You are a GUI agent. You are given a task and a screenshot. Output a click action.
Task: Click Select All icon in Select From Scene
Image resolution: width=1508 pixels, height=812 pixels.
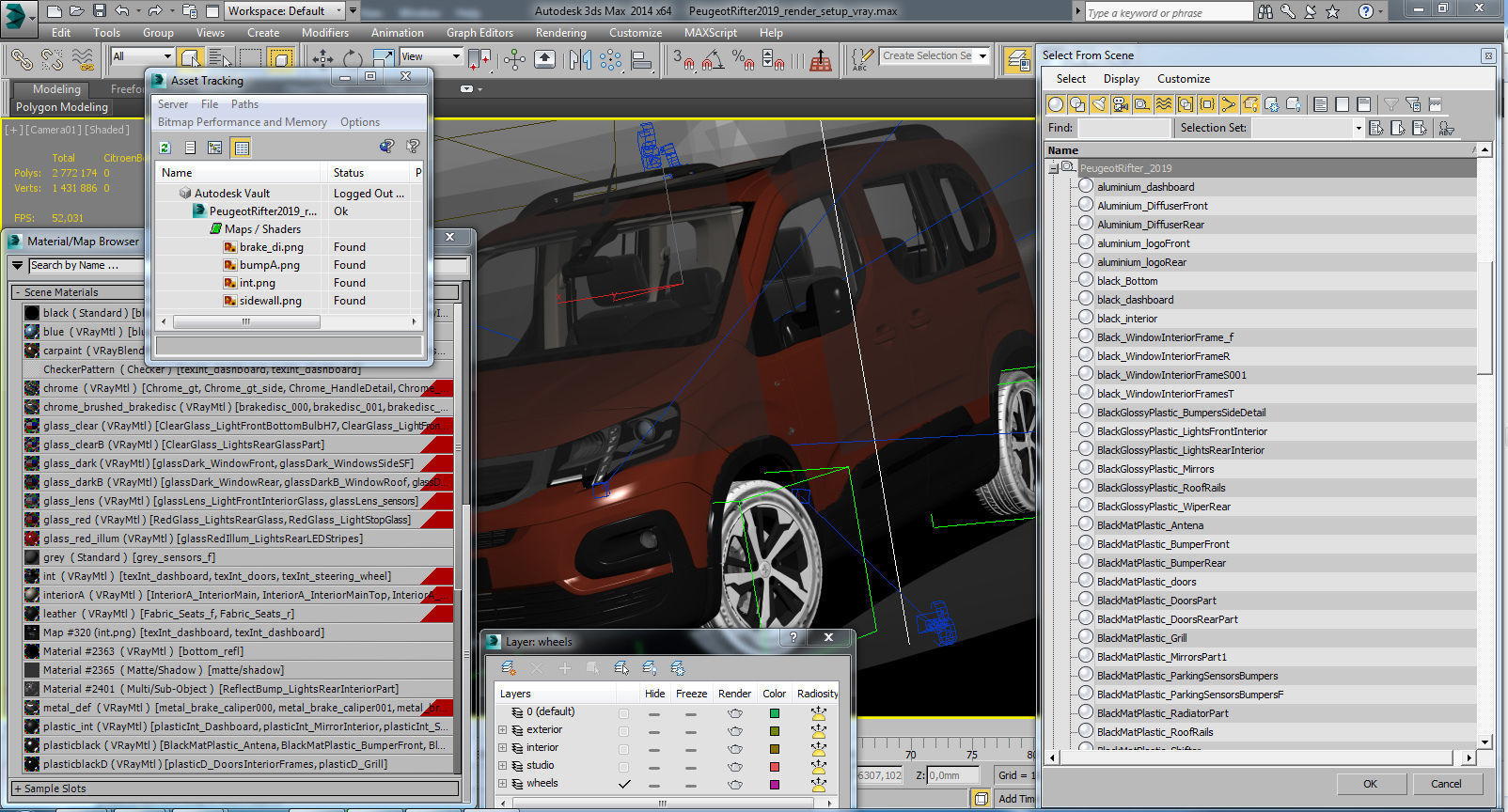tap(1320, 104)
